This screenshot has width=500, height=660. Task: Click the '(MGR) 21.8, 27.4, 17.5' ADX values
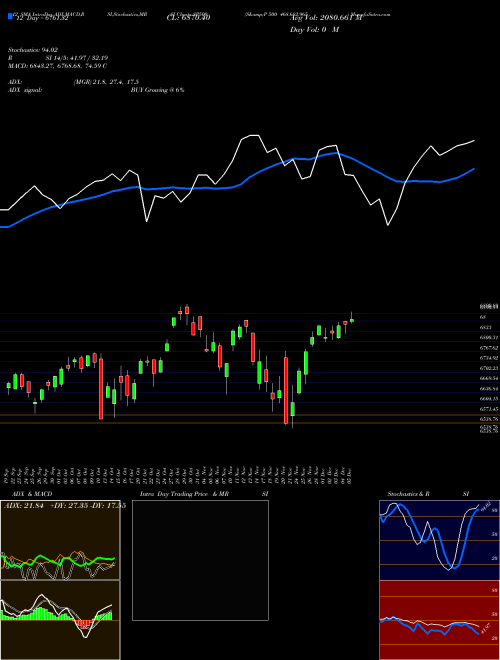[106, 82]
